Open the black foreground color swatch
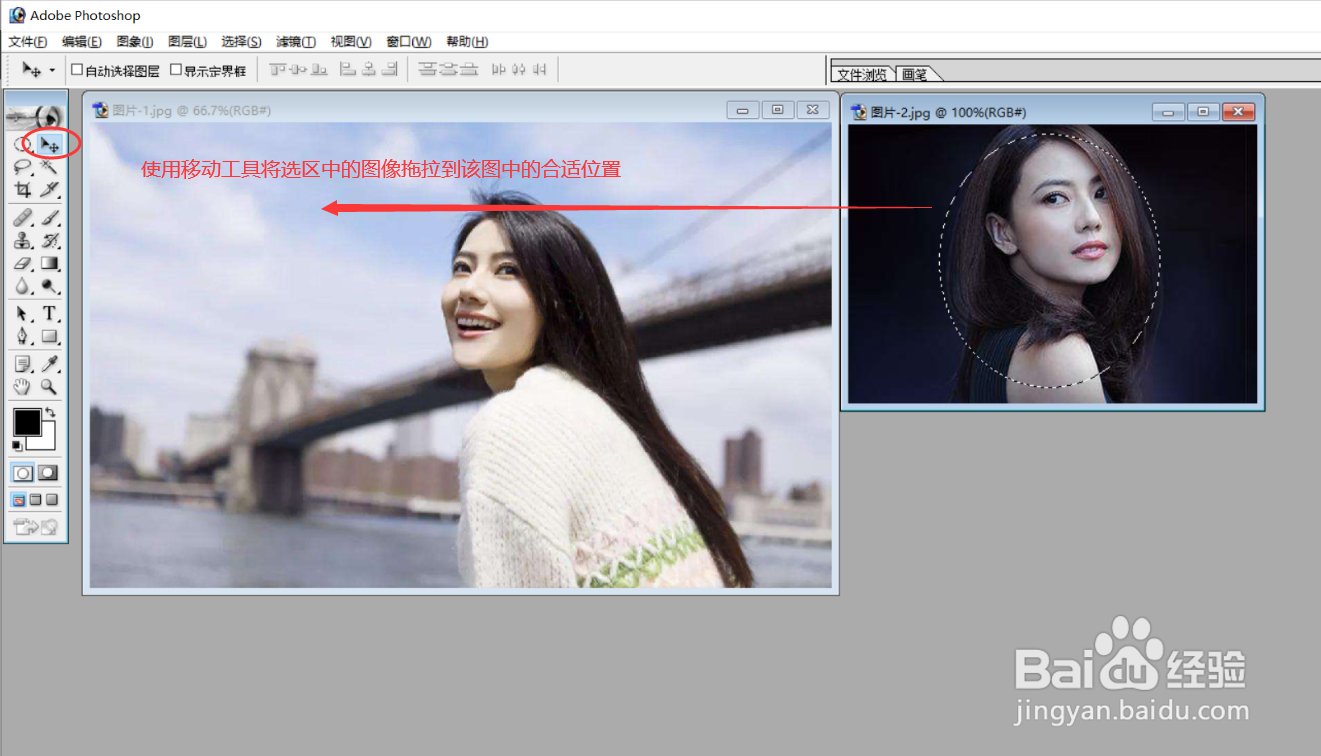Screen dimensions: 1321x756 point(26,422)
